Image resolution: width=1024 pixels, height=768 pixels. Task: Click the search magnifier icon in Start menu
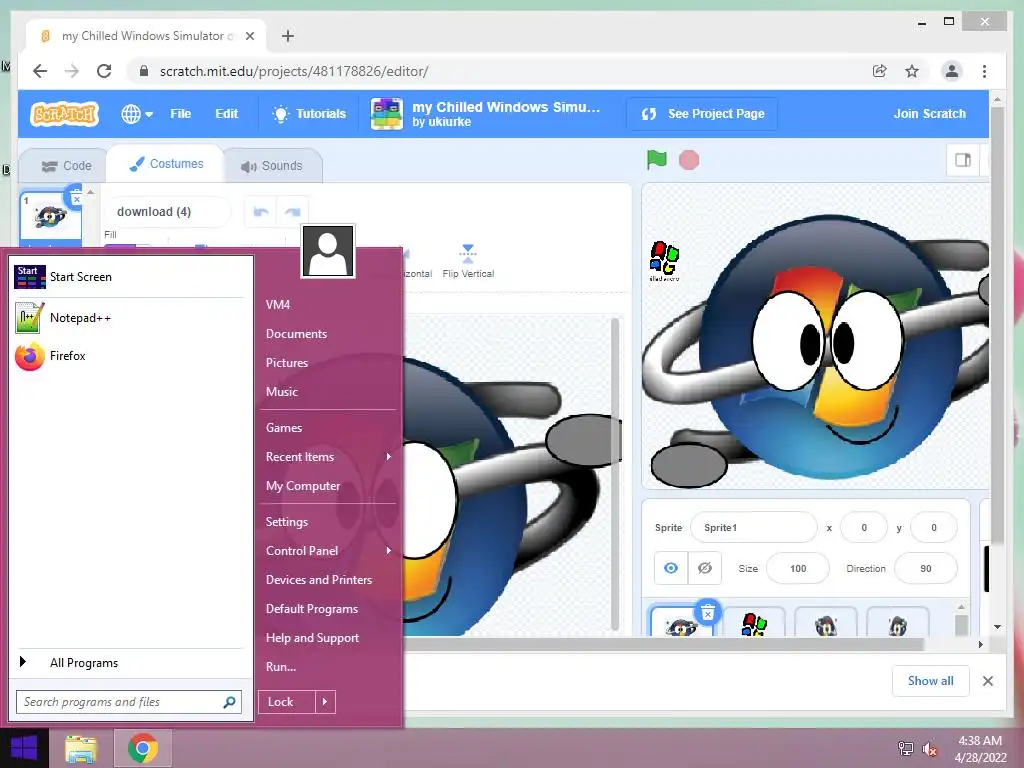[x=229, y=702]
